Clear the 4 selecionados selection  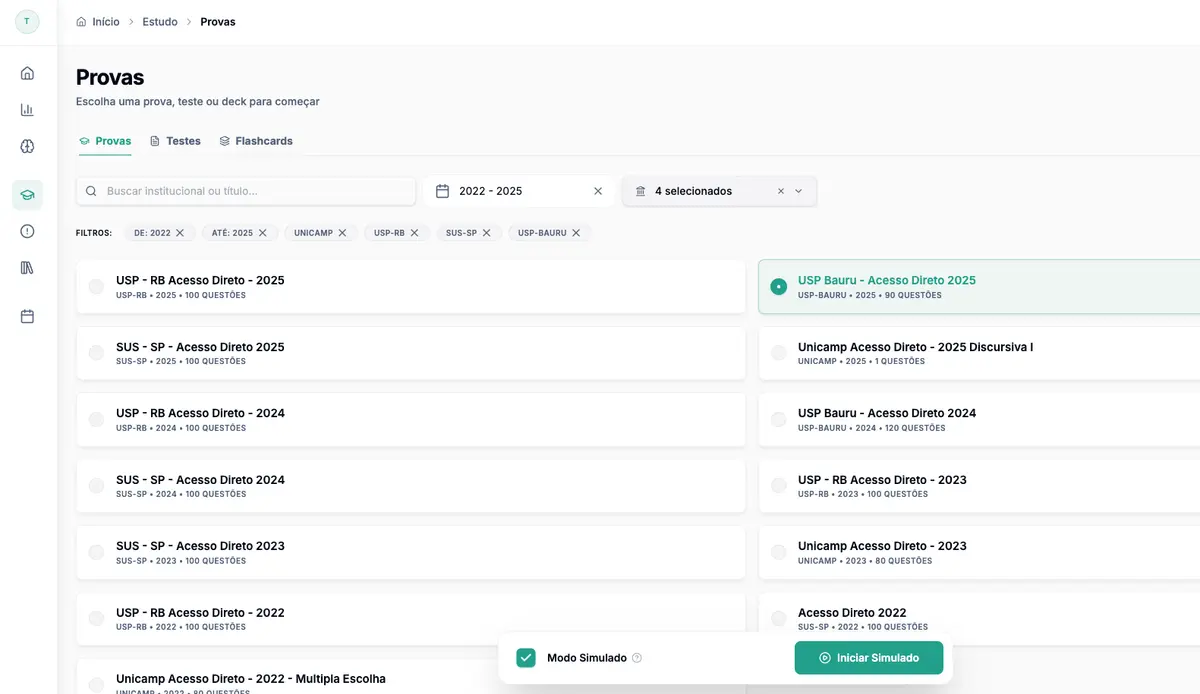(x=780, y=191)
